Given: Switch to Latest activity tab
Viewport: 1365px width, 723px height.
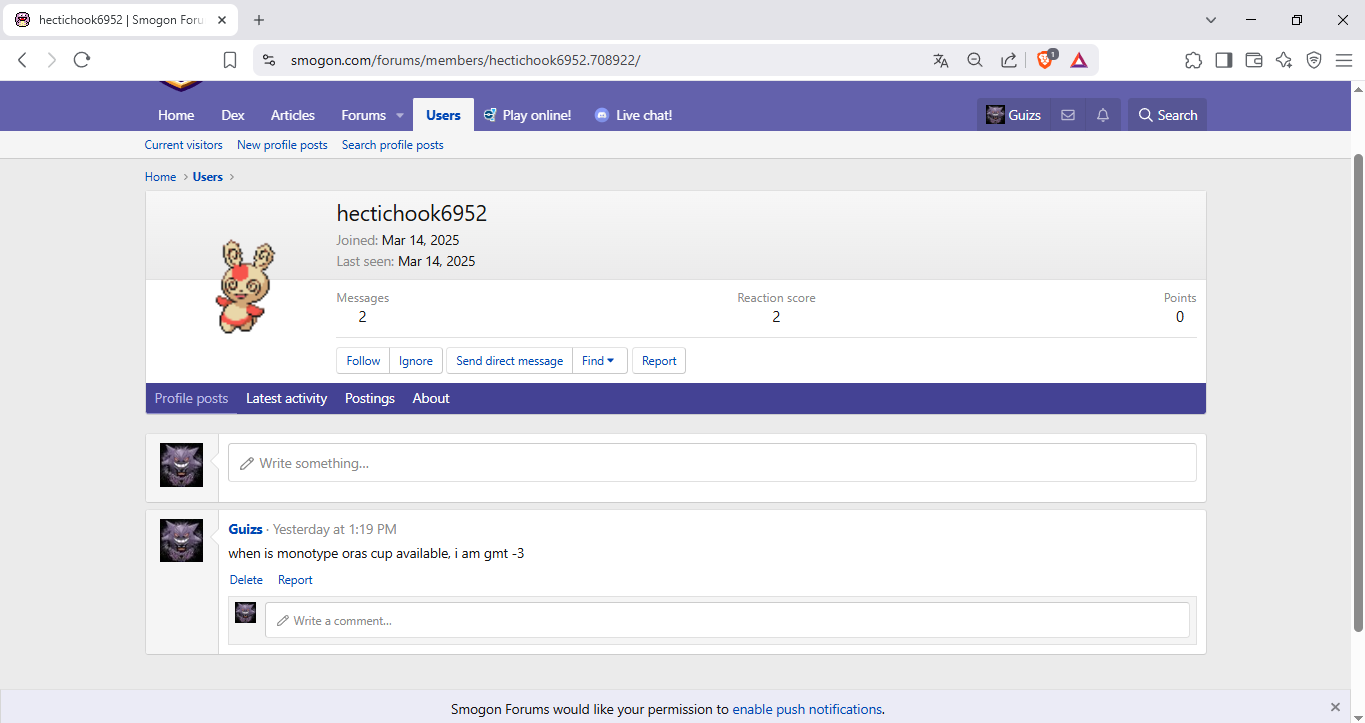Looking at the screenshot, I should point(286,398).
